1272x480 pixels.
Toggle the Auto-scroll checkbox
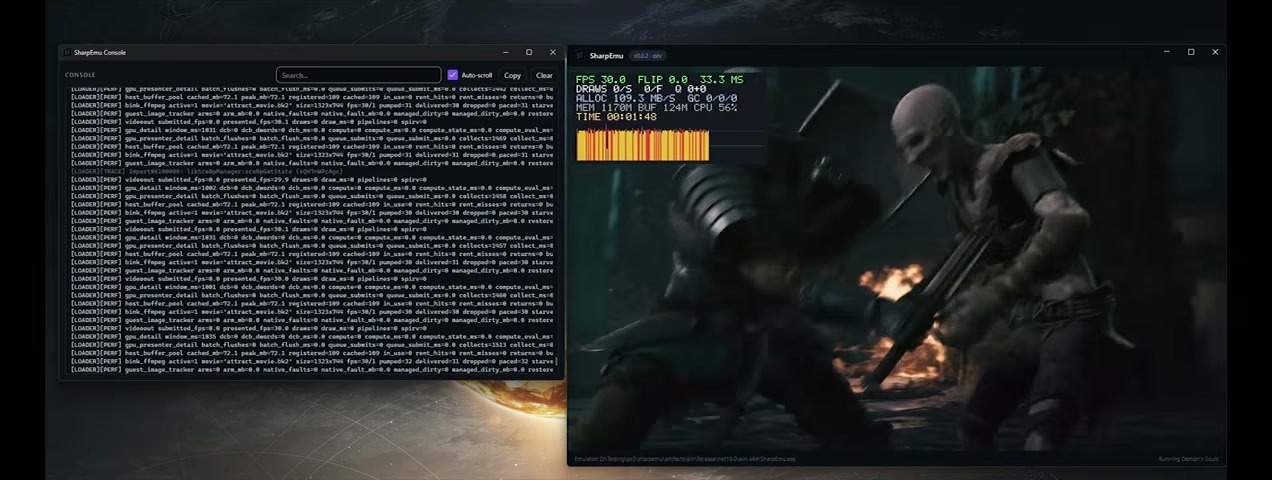click(x=453, y=75)
